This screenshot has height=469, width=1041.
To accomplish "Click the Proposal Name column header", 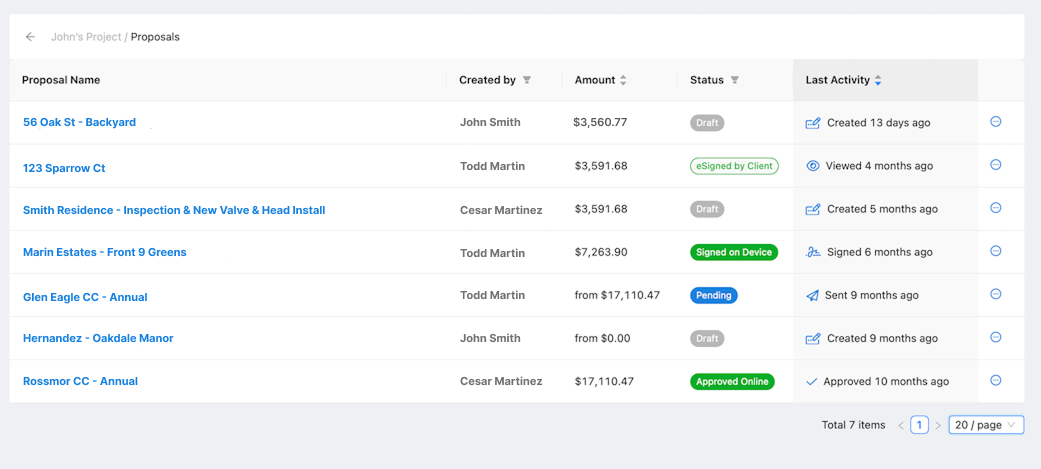I will [61, 80].
